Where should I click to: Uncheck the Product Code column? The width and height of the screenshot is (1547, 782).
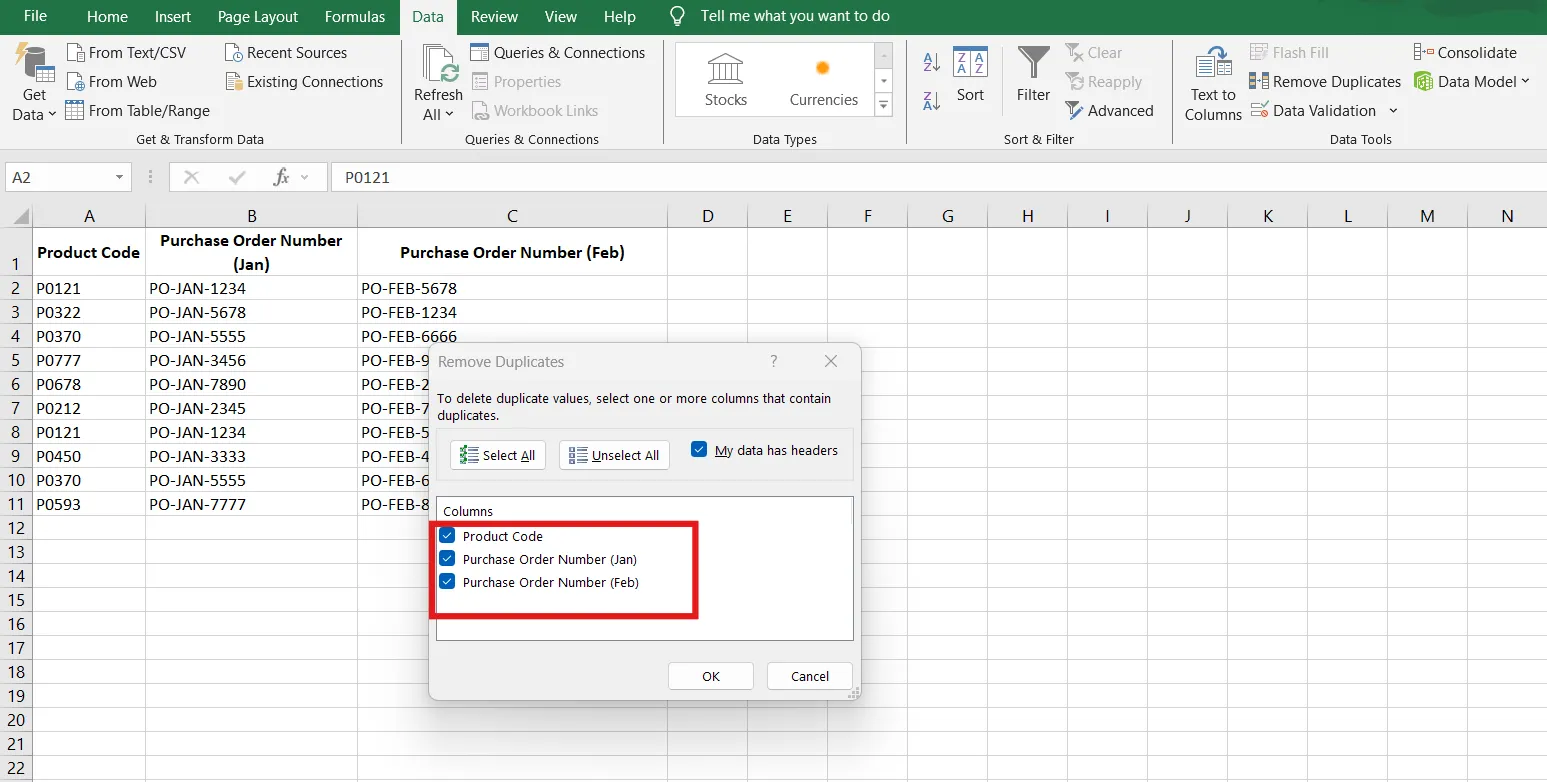coord(447,536)
